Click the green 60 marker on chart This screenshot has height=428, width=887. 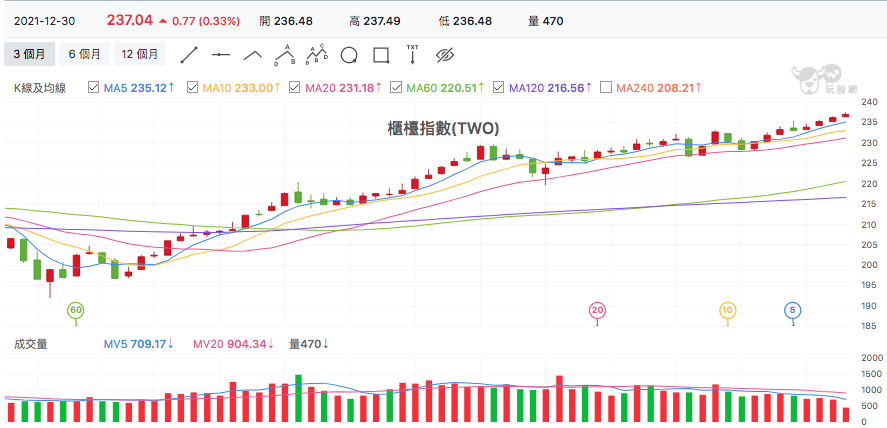pos(76,310)
